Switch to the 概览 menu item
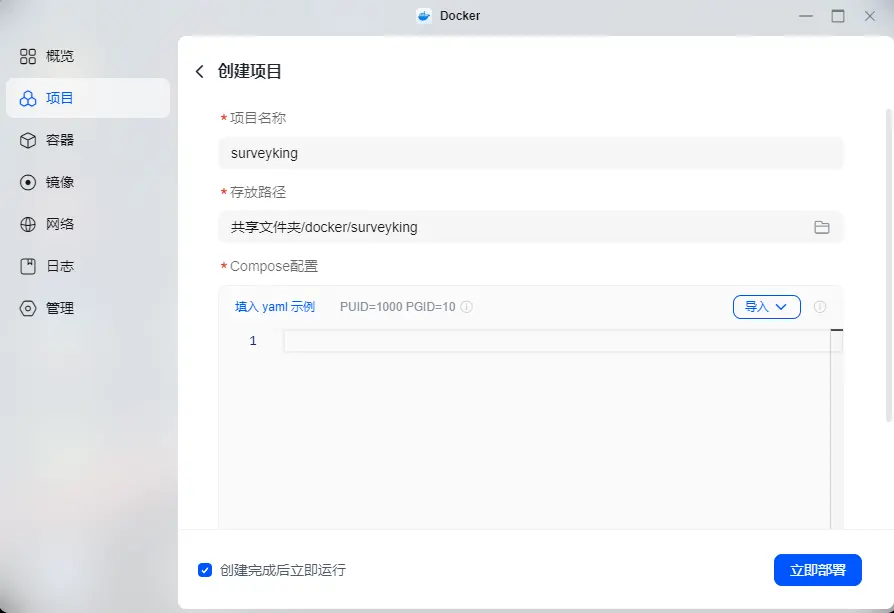Image resolution: width=894 pixels, height=613 pixels. [x=88, y=56]
